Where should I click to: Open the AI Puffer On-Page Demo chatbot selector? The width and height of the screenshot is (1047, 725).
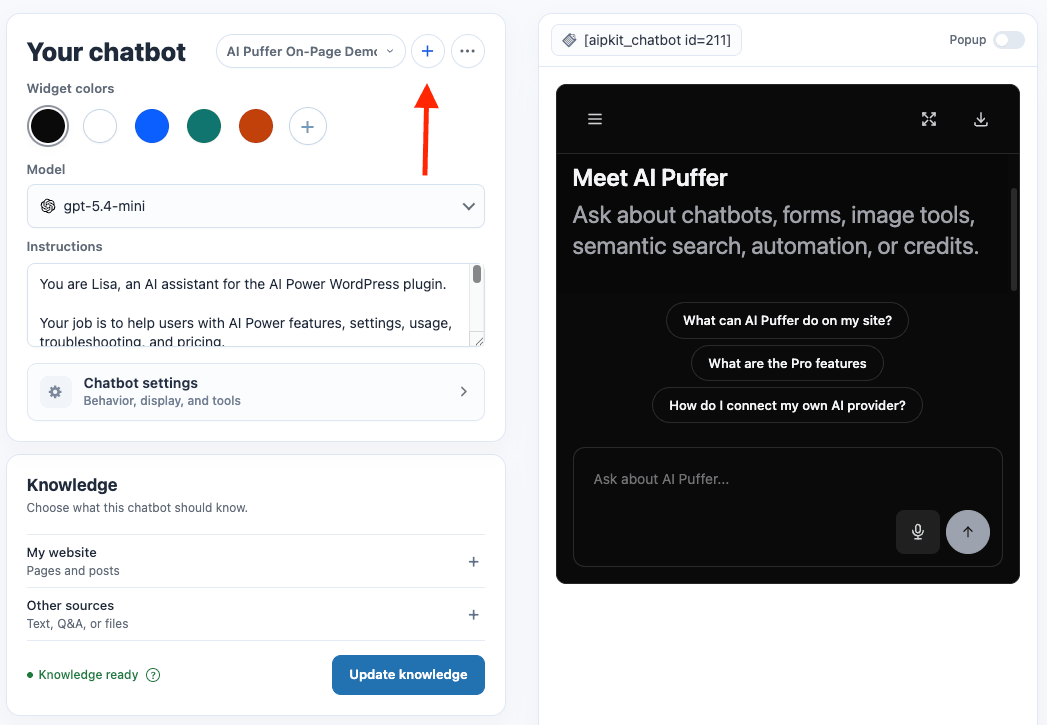tap(310, 51)
